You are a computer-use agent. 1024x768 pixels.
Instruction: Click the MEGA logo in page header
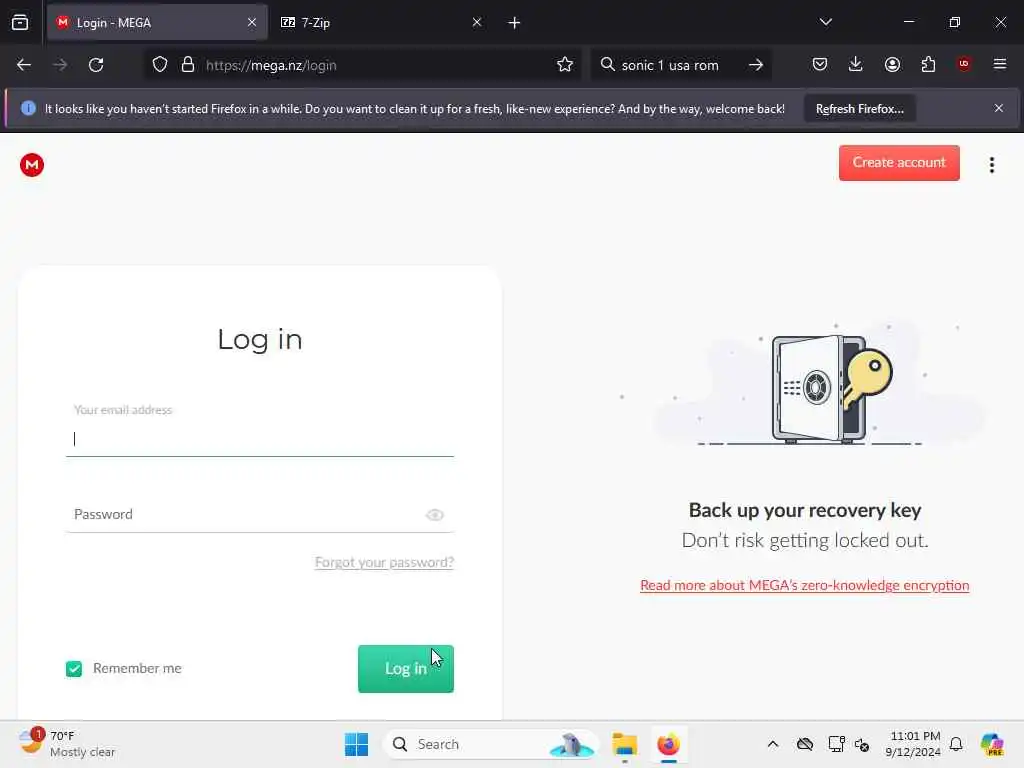pyautogui.click(x=32, y=165)
